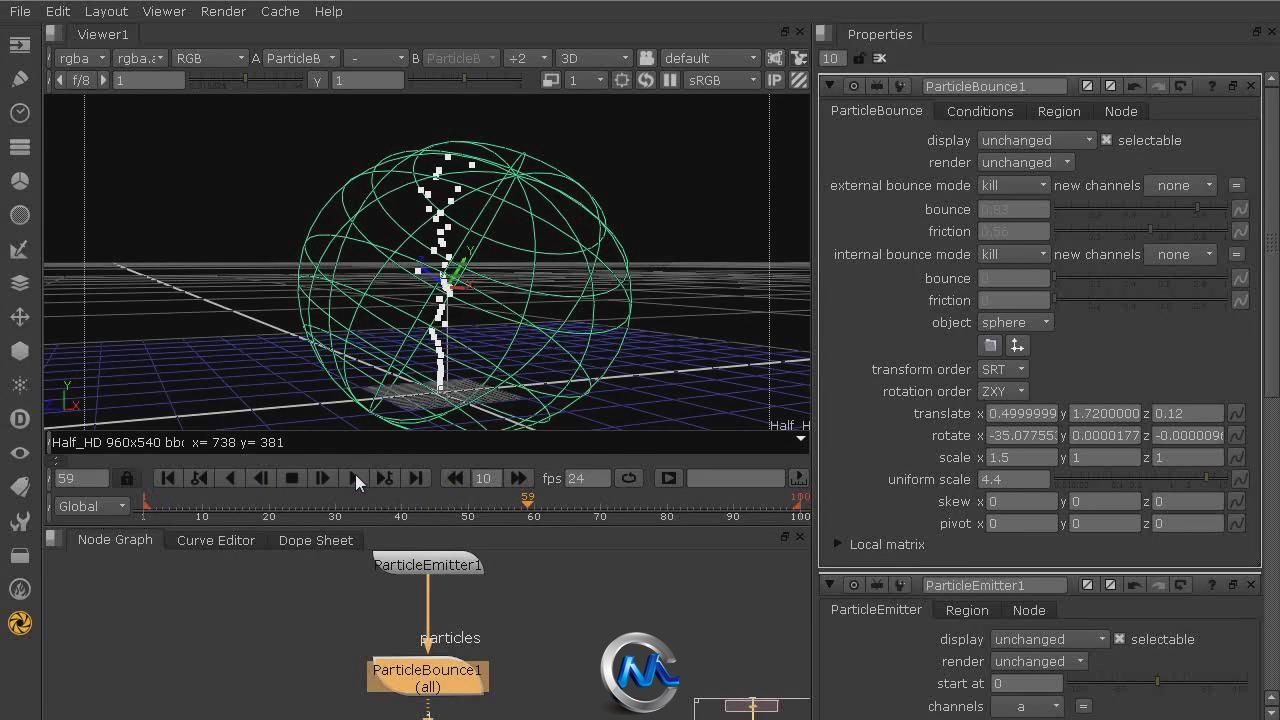Toggle the viewer region of interest icon
Screen dimensions: 1280x720
pos(622,80)
